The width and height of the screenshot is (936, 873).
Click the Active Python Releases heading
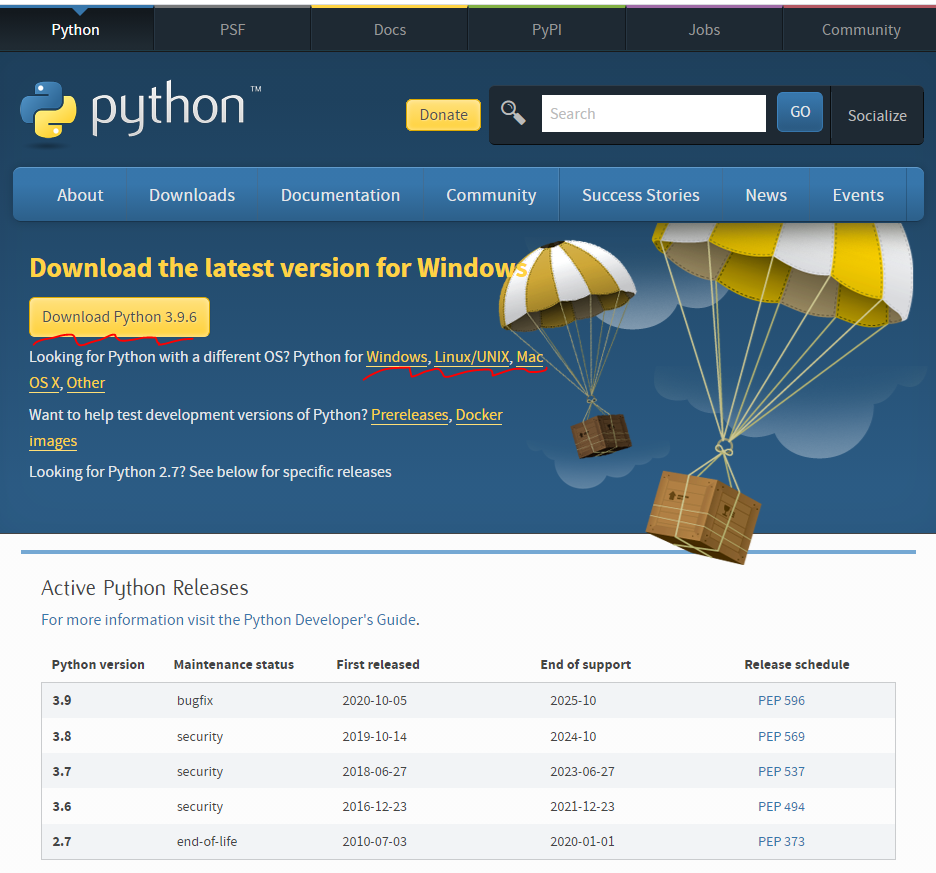[144, 588]
